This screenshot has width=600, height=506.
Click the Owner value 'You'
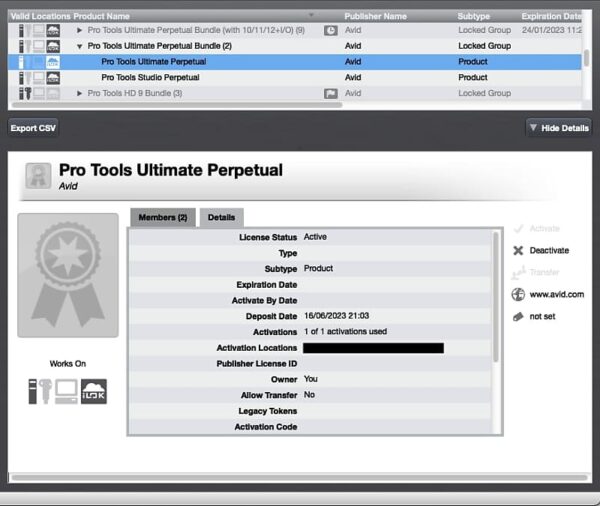pyautogui.click(x=311, y=379)
